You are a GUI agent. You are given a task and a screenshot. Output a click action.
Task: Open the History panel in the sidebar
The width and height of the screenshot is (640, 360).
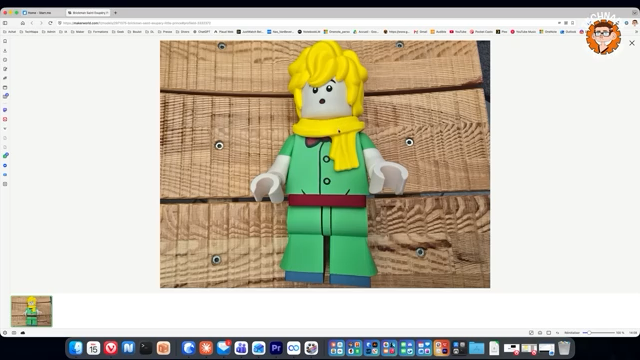5,60
